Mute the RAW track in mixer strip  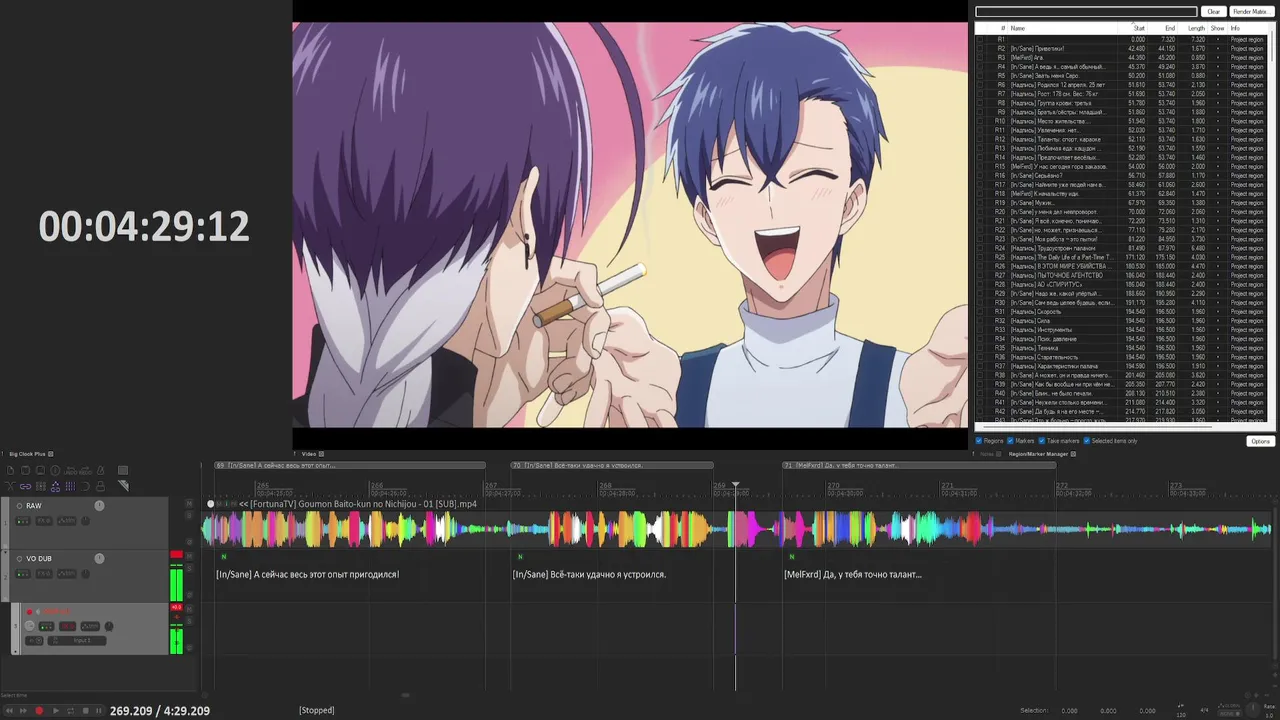(x=189, y=503)
